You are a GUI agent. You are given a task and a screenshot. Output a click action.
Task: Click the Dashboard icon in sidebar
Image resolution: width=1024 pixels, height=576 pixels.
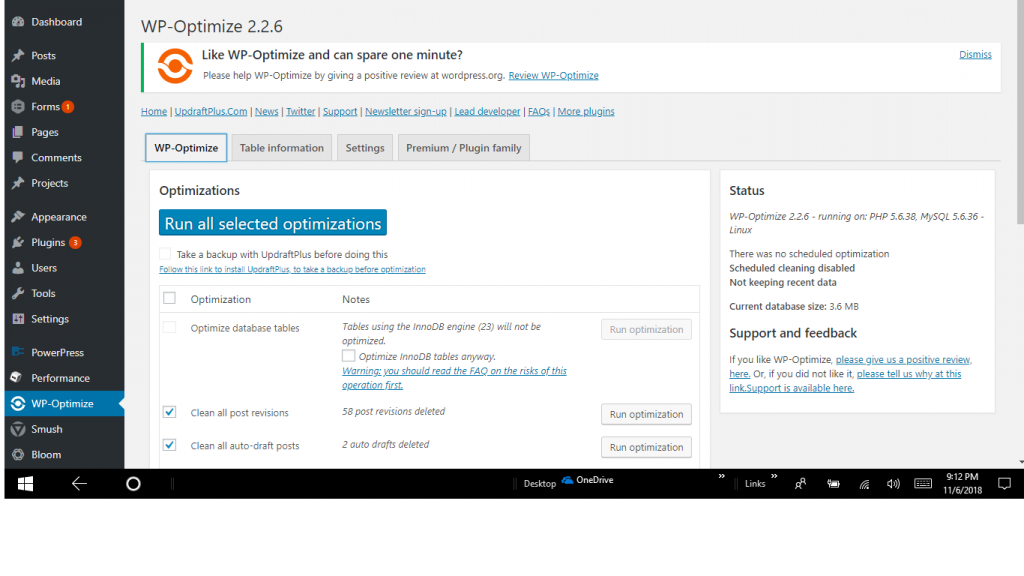(18, 22)
